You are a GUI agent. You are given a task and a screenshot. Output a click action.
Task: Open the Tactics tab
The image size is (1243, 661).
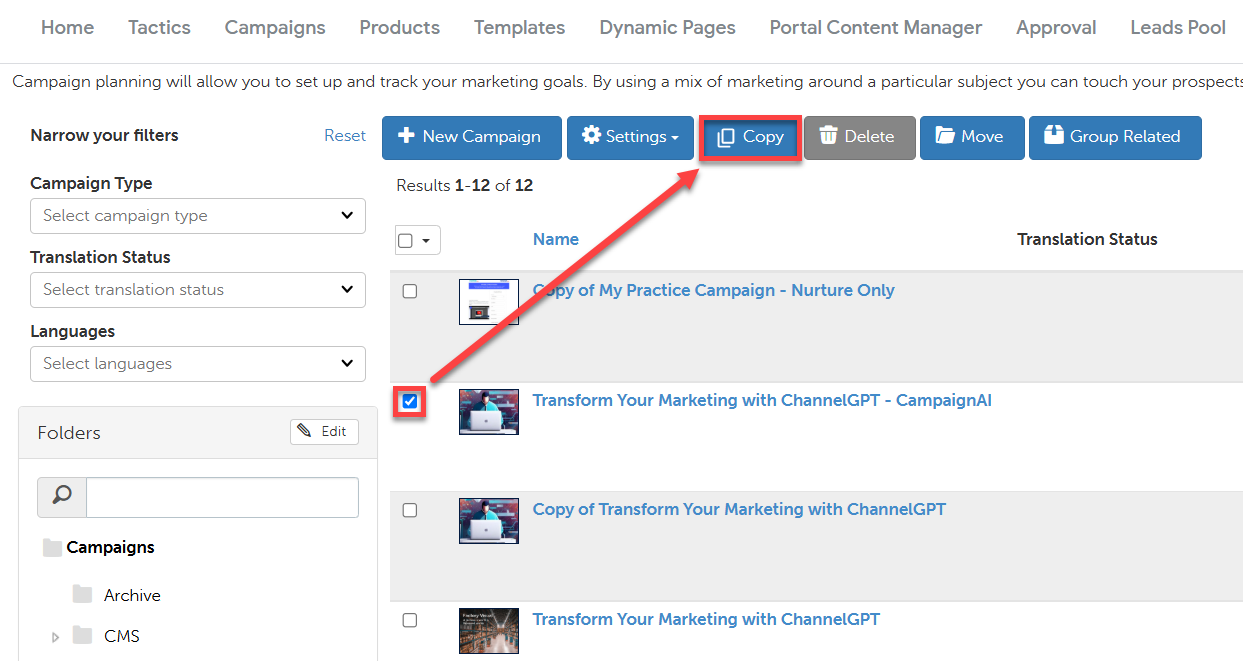(159, 28)
